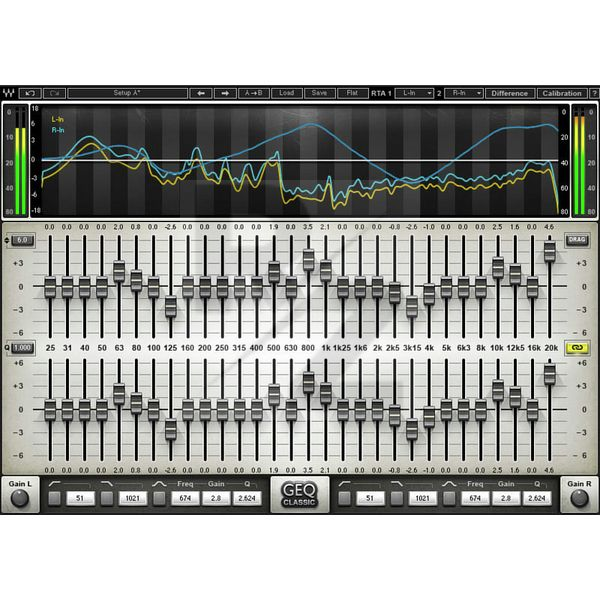Click the Undo arrow button
The width and height of the screenshot is (600, 600).
coord(30,93)
